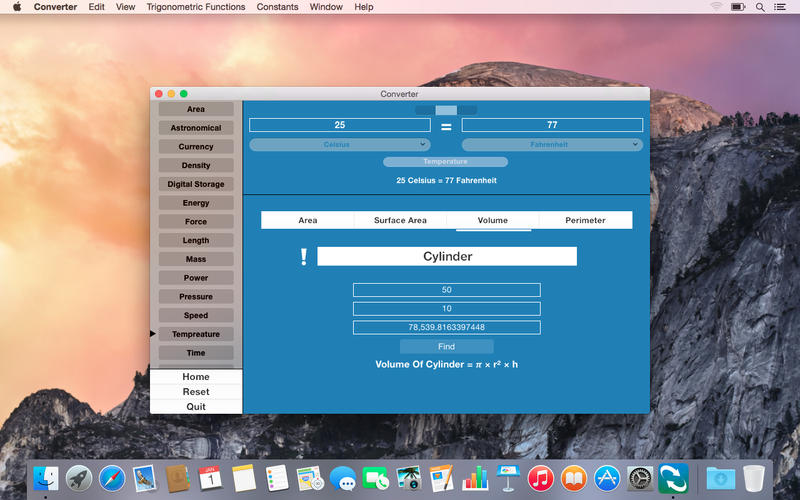Open Spotlight search magnifier in menu bar

point(760,7)
